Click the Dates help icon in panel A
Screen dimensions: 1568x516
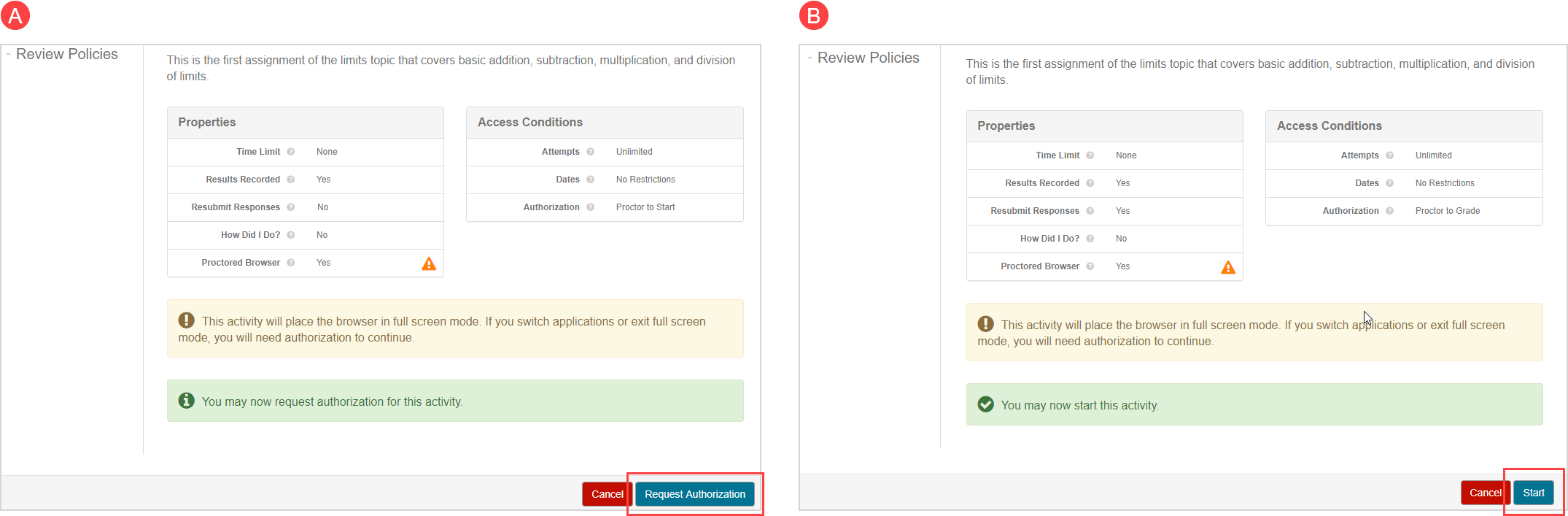point(591,180)
